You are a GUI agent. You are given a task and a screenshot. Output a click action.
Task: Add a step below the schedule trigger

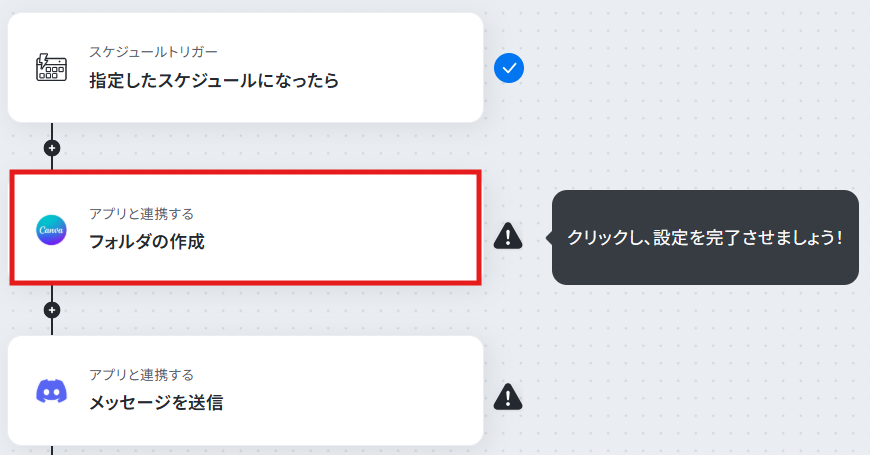click(52, 148)
